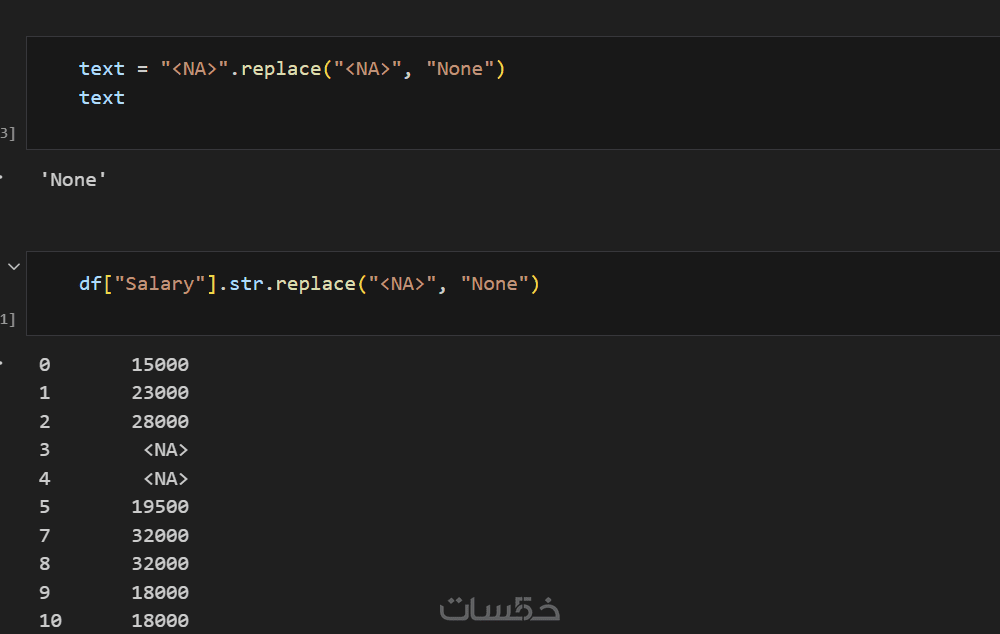
Task: Click the <NA> value in row 3
Action: click(x=166, y=450)
